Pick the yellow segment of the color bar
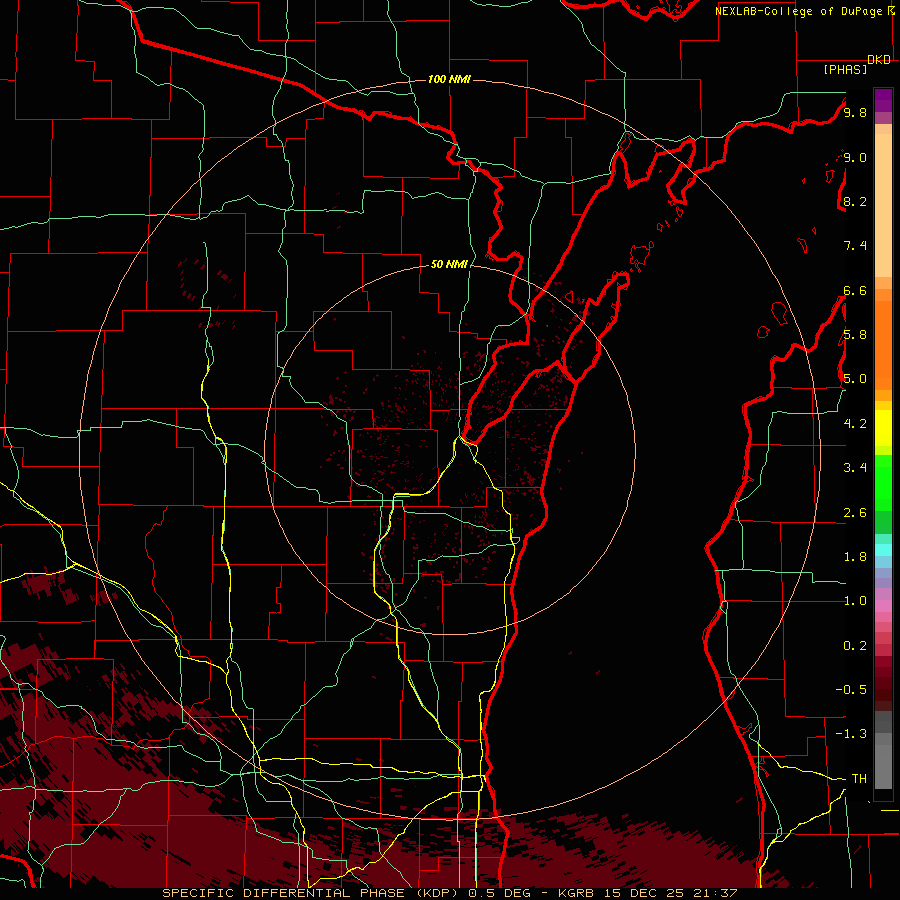 click(x=883, y=428)
